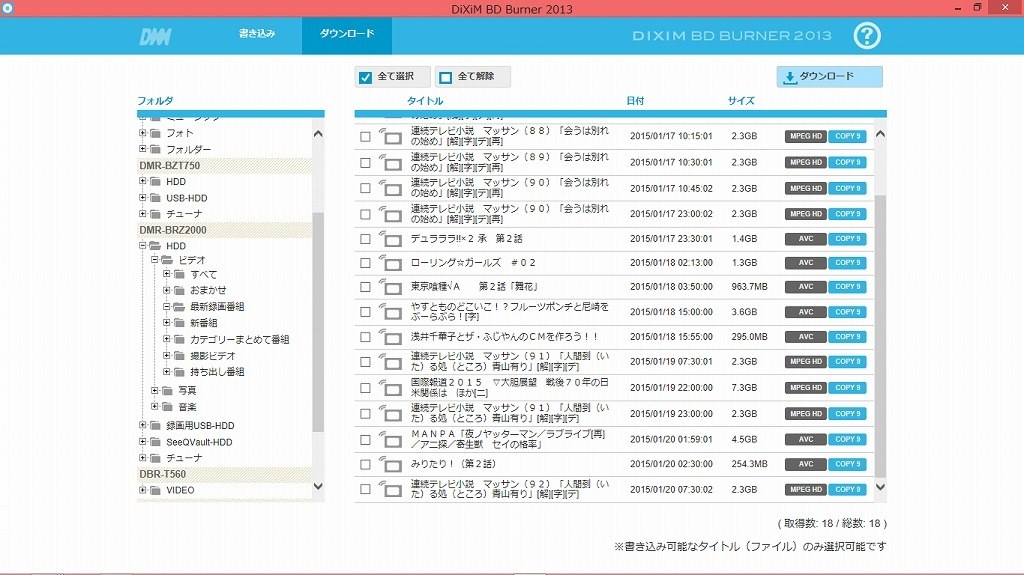Check the box for MANPA row

(x=365, y=440)
